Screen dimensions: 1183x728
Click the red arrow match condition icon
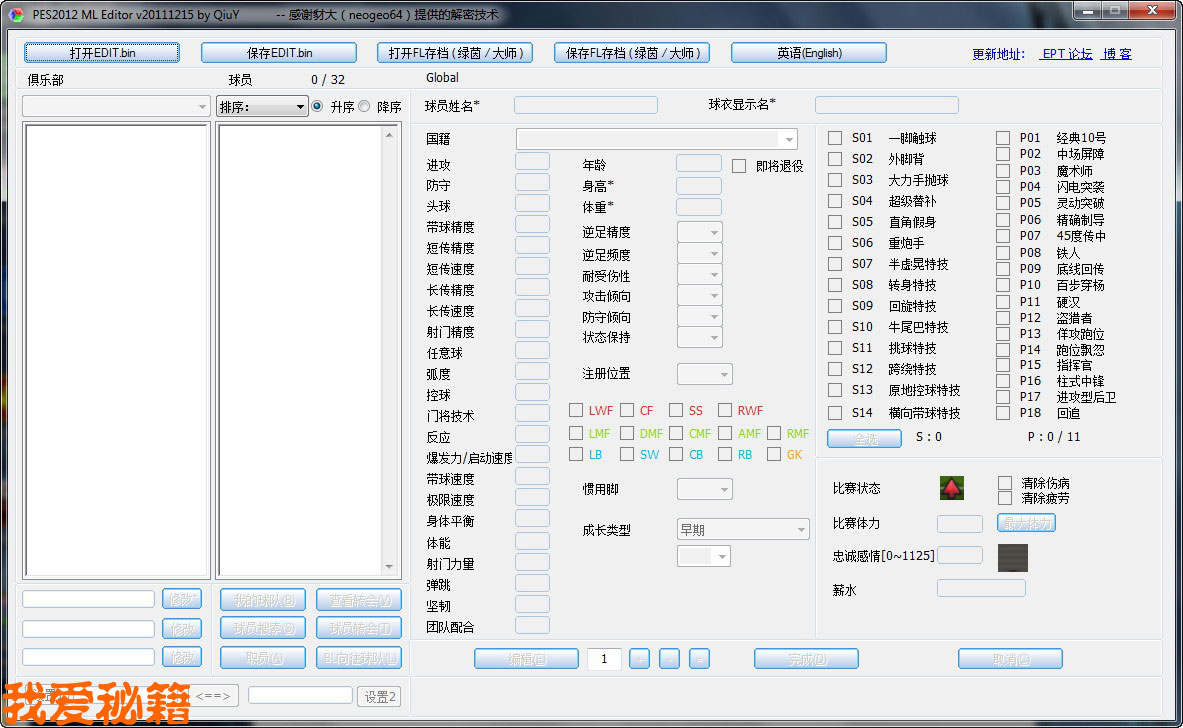click(x=951, y=488)
